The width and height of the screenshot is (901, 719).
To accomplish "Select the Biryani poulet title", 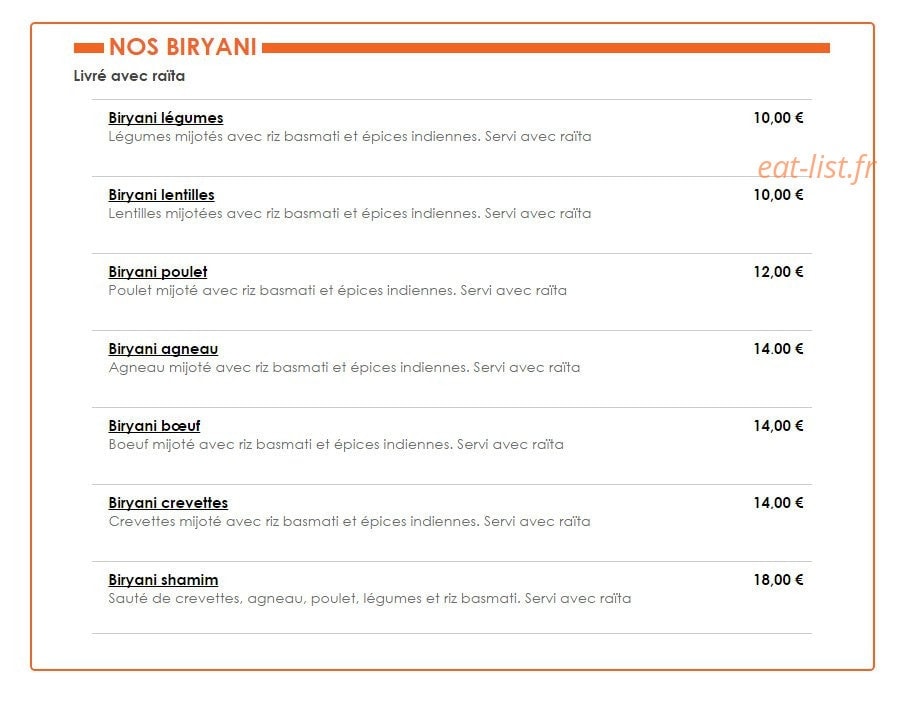I will [x=157, y=272].
